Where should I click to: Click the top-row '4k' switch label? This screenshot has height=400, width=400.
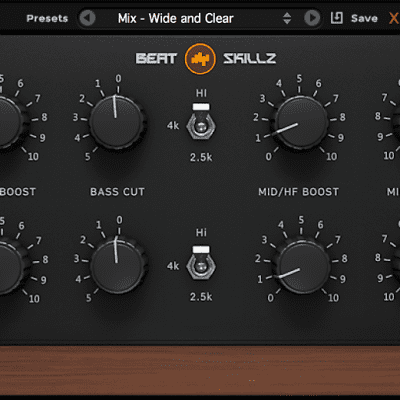pos(173,126)
